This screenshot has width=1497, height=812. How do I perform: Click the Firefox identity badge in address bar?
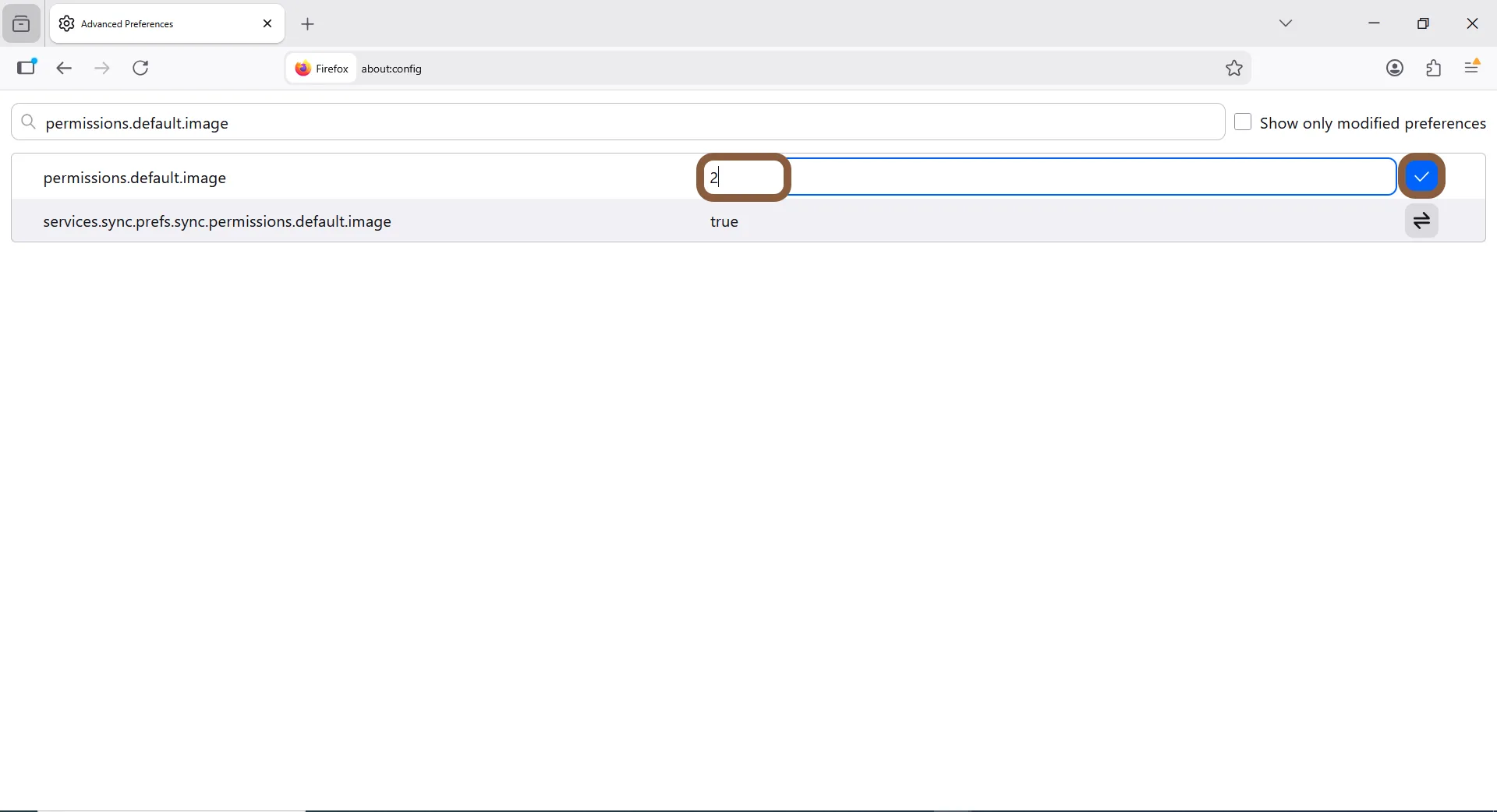[x=321, y=69]
